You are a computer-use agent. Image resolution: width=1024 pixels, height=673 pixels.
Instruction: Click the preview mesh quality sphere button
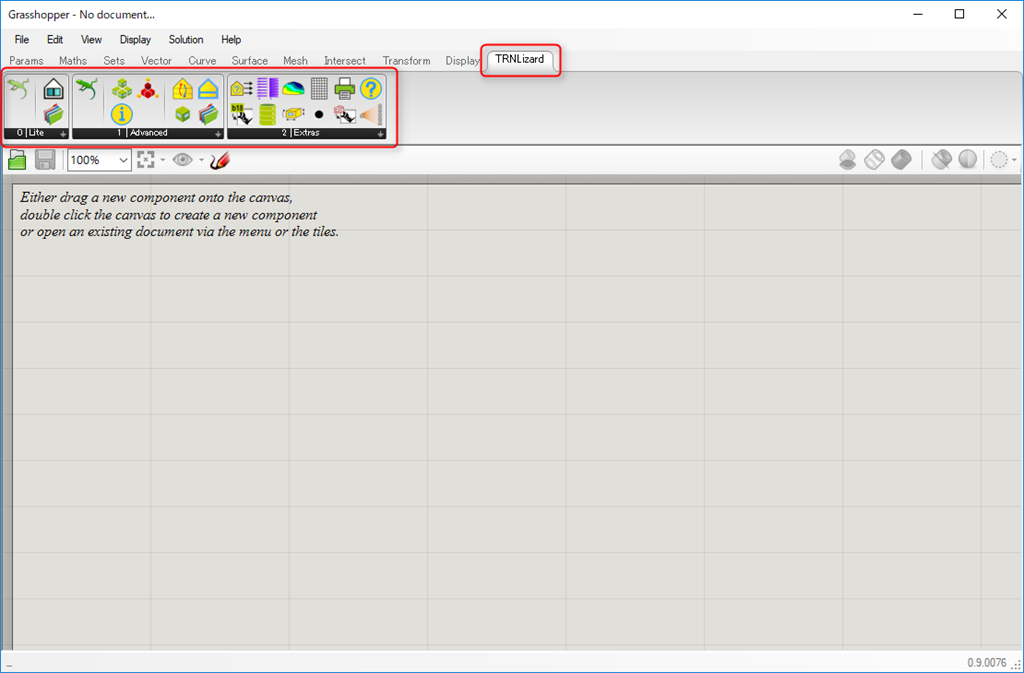pos(967,160)
